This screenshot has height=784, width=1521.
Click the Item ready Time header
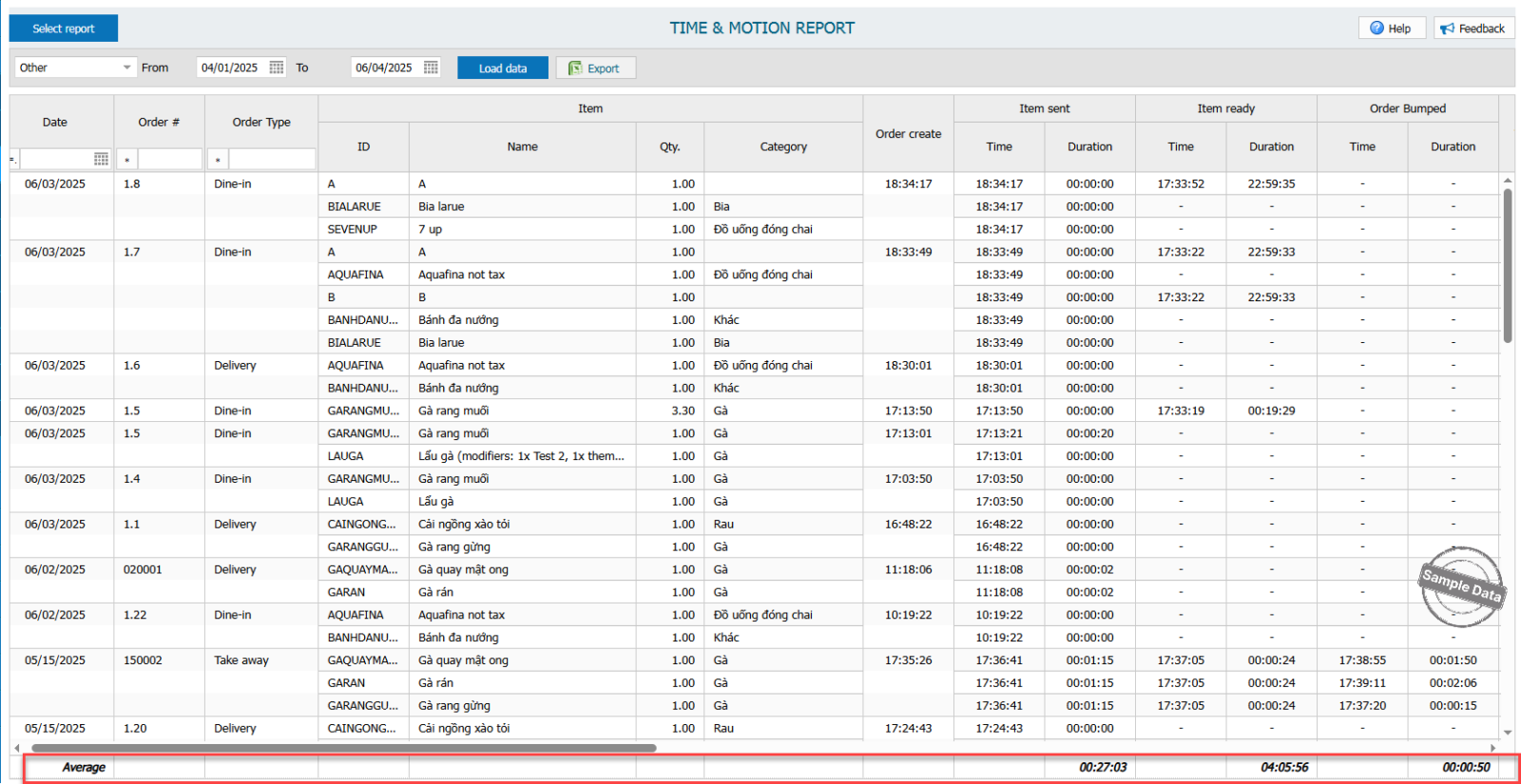point(1181,146)
